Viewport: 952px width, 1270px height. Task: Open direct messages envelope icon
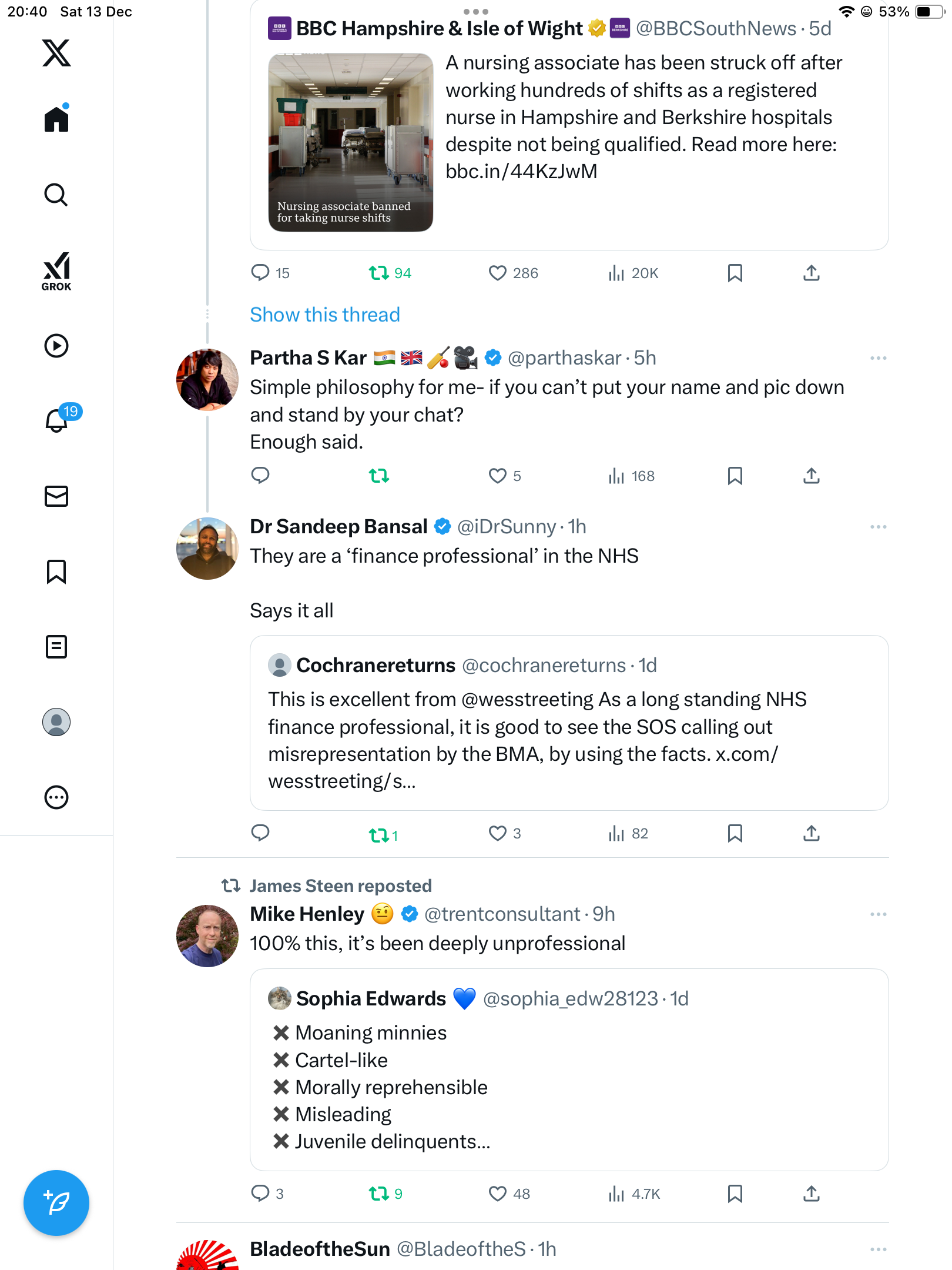pyautogui.click(x=56, y=496)
